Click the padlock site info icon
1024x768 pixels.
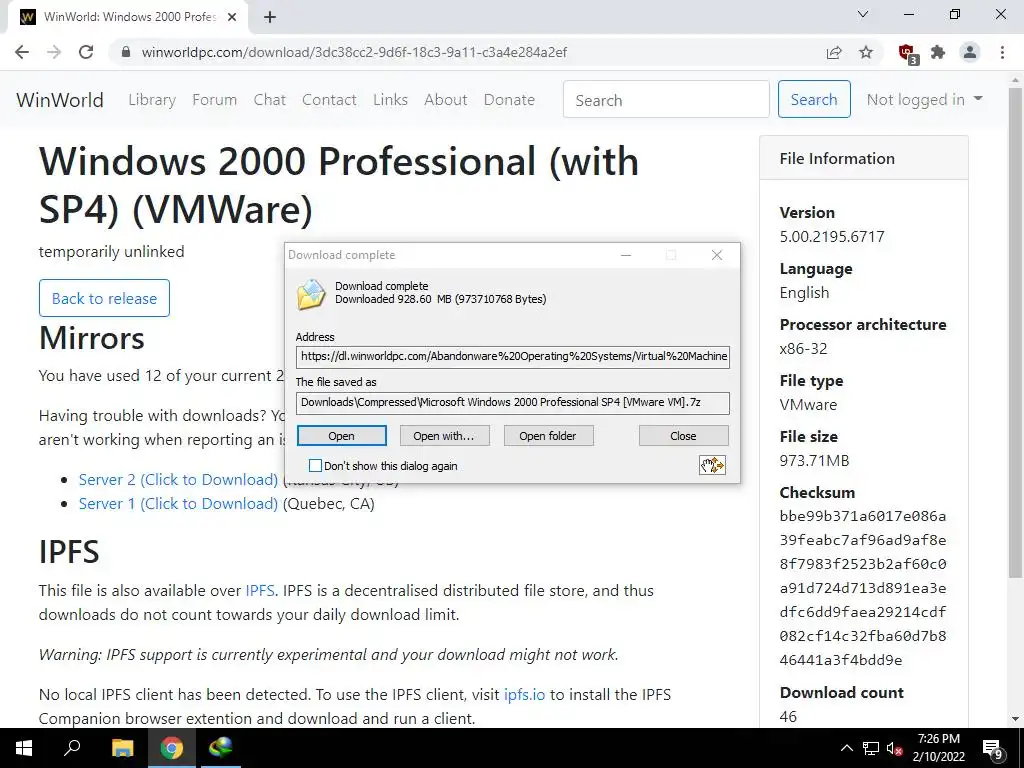pos(126,52)
